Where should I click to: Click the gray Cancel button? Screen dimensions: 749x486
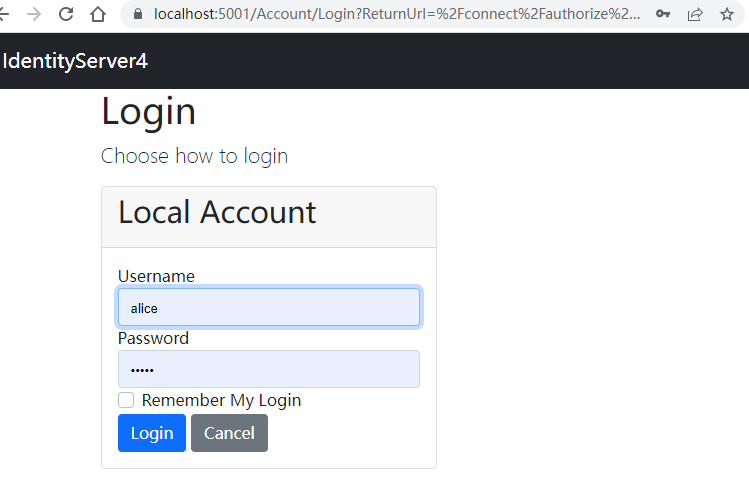229,433
